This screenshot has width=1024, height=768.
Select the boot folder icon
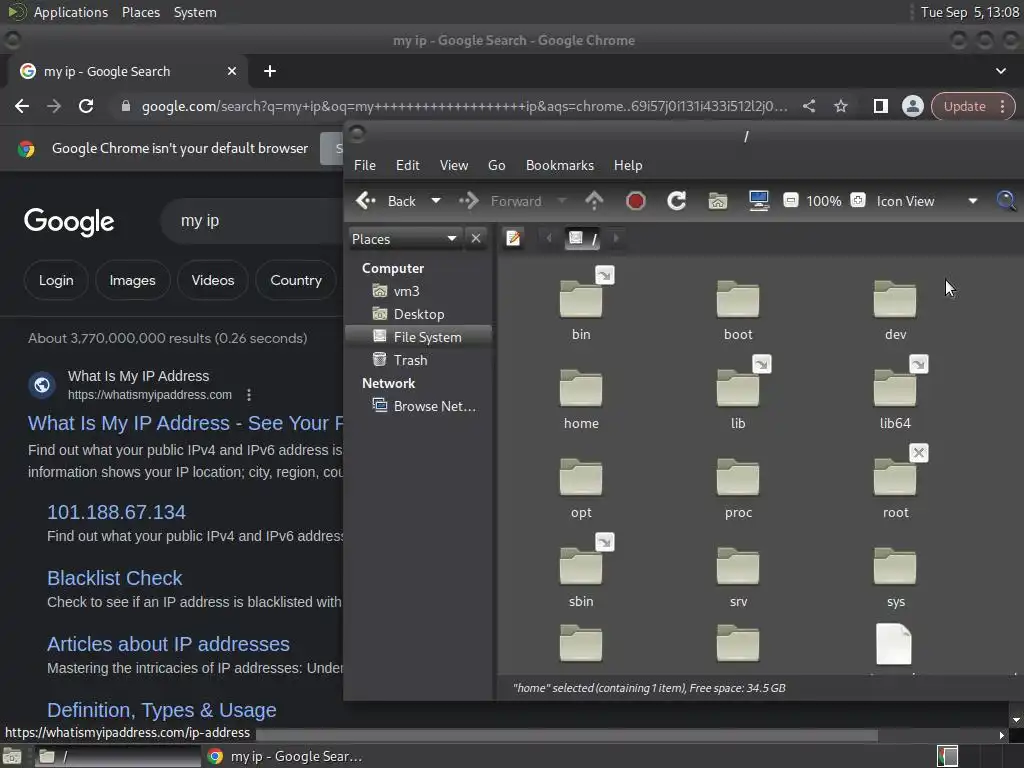(x=738, y=299)
